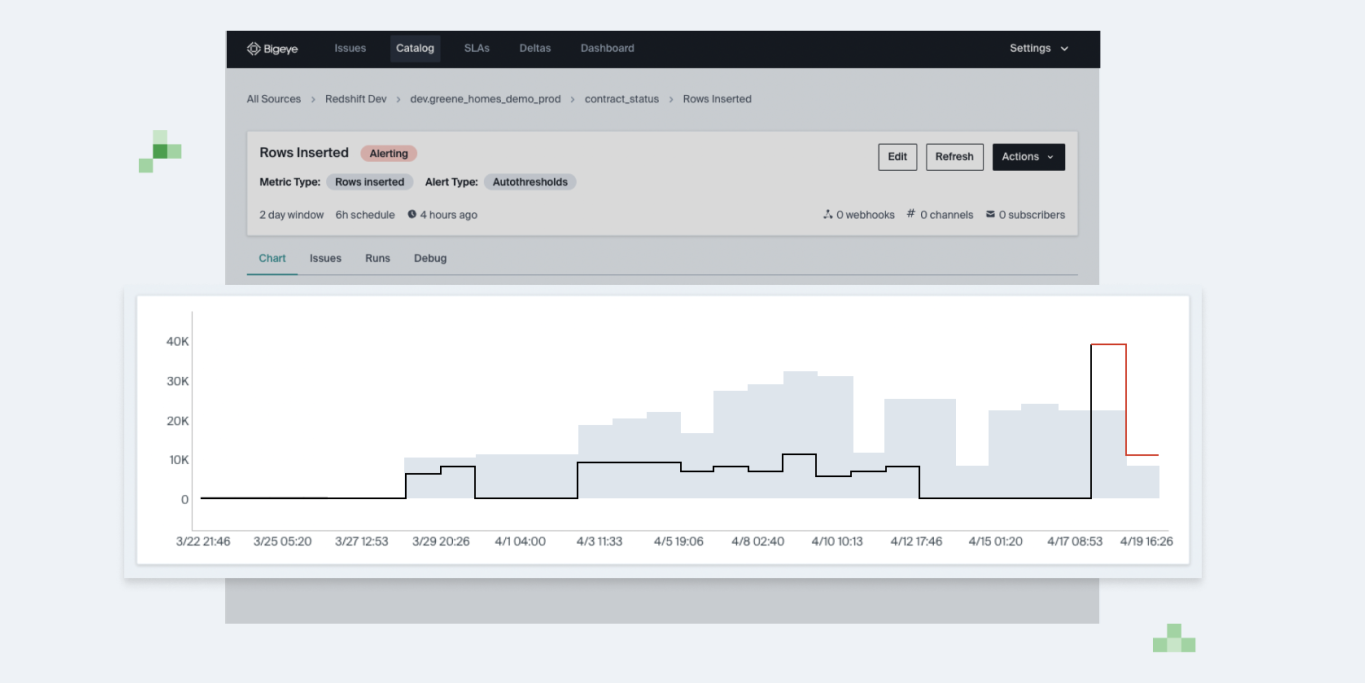Click the Bigeye logo icon

(253, 48)
